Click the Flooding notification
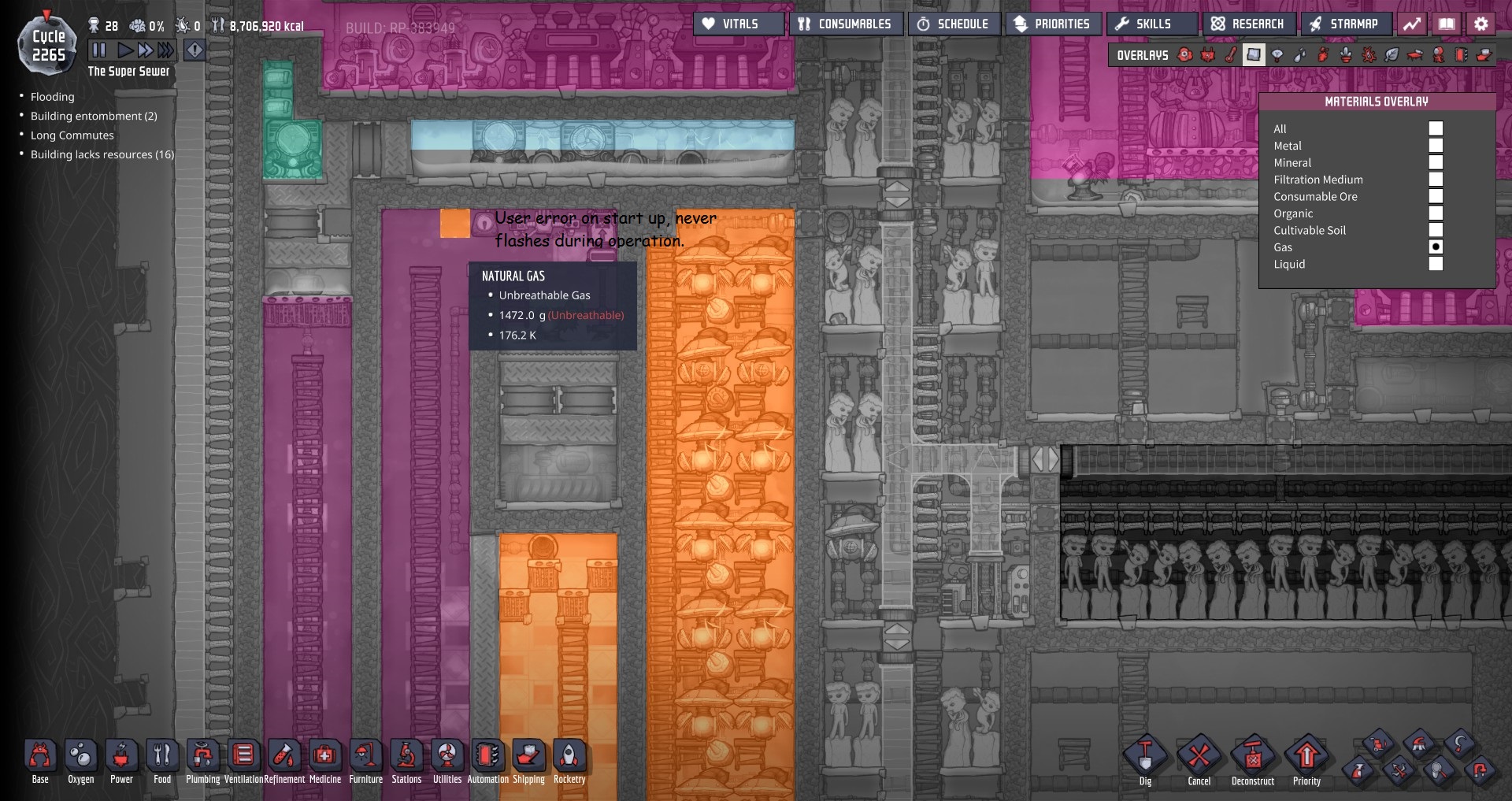 point(52,97)
